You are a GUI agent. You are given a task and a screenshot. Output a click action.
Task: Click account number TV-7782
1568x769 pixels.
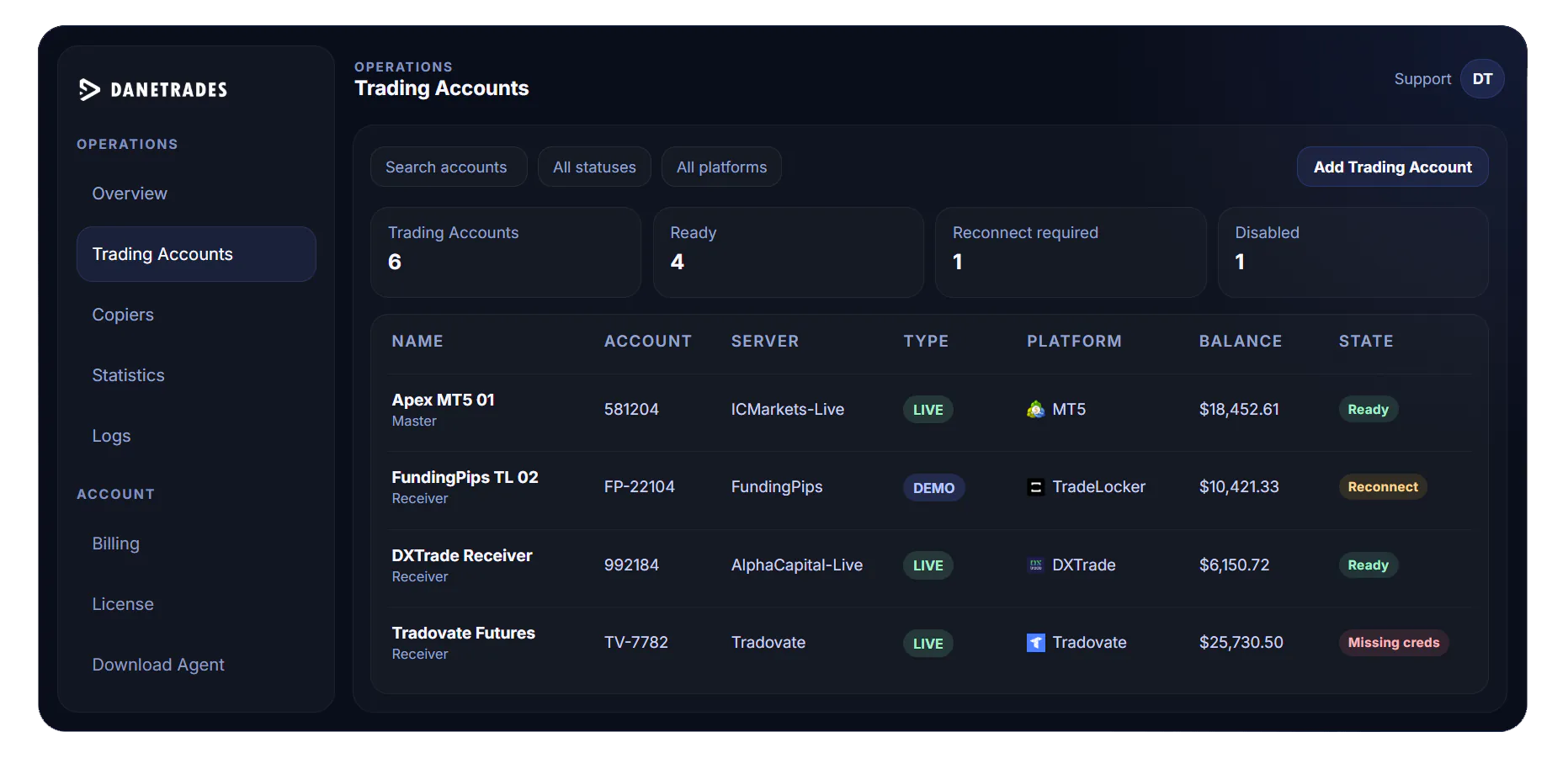[635, 643]
